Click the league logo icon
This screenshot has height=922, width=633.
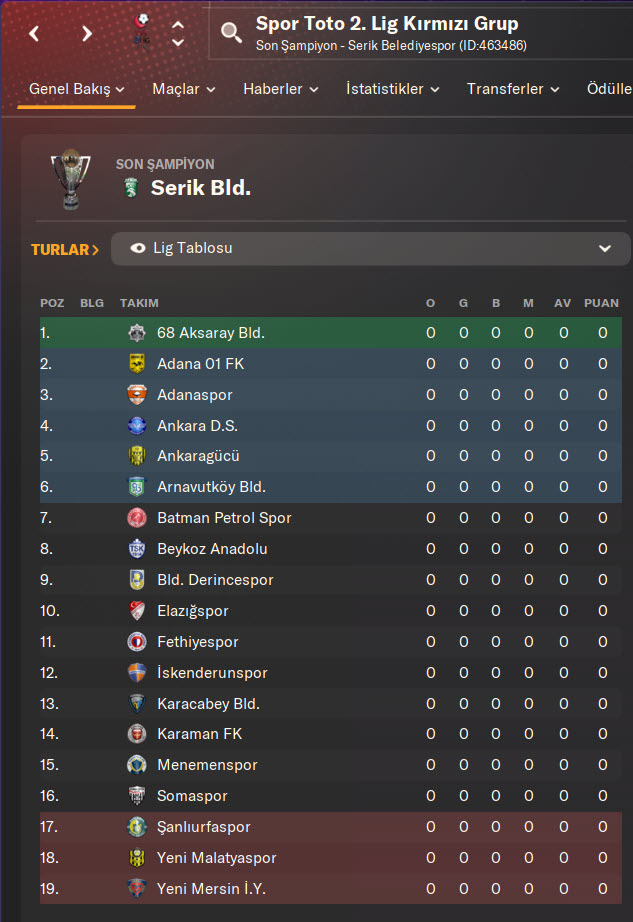click(141, 28)
